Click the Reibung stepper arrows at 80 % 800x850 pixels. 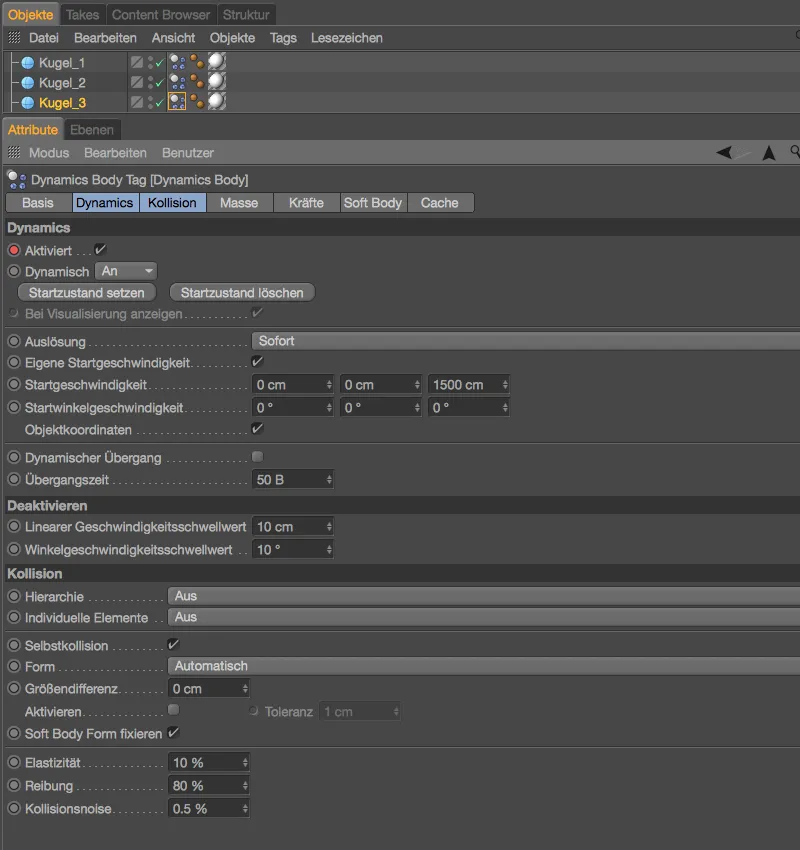coord(244,786)
